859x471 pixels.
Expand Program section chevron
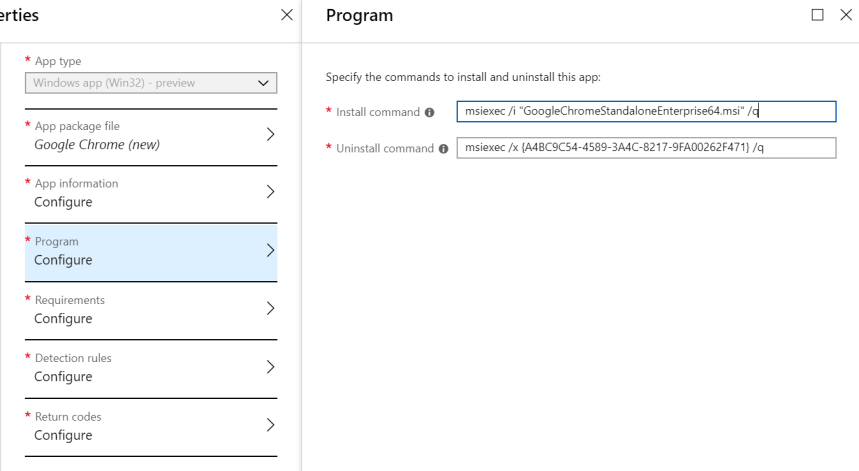[x=270, y=250]
